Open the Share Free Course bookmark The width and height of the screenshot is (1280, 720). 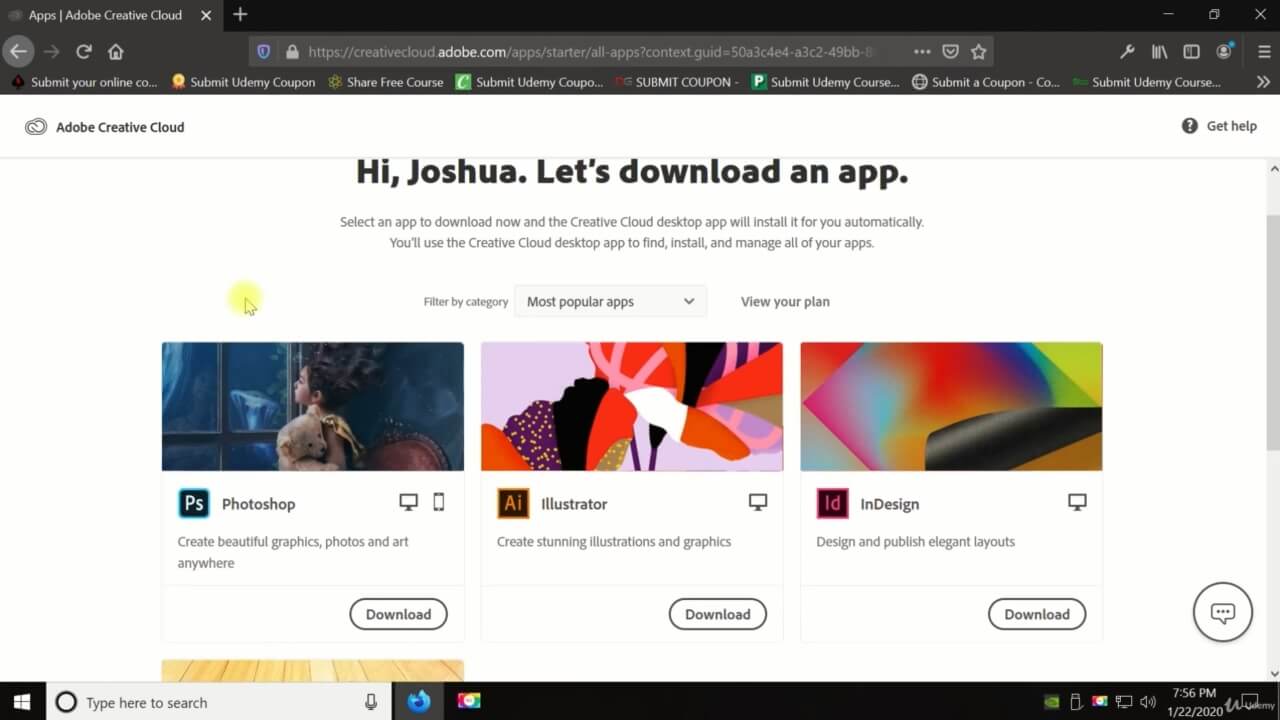click(x=385, y=82)
